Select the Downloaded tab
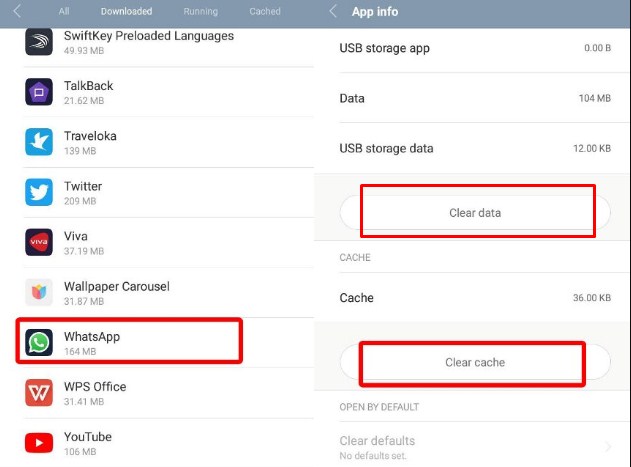The image size is (631, 467). [x=126, y=11]
